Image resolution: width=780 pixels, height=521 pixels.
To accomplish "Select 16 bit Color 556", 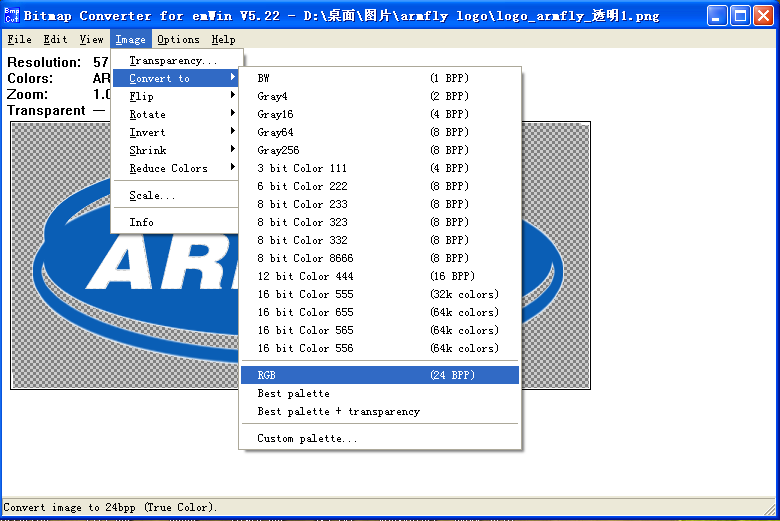I will (x=380, y=347).
